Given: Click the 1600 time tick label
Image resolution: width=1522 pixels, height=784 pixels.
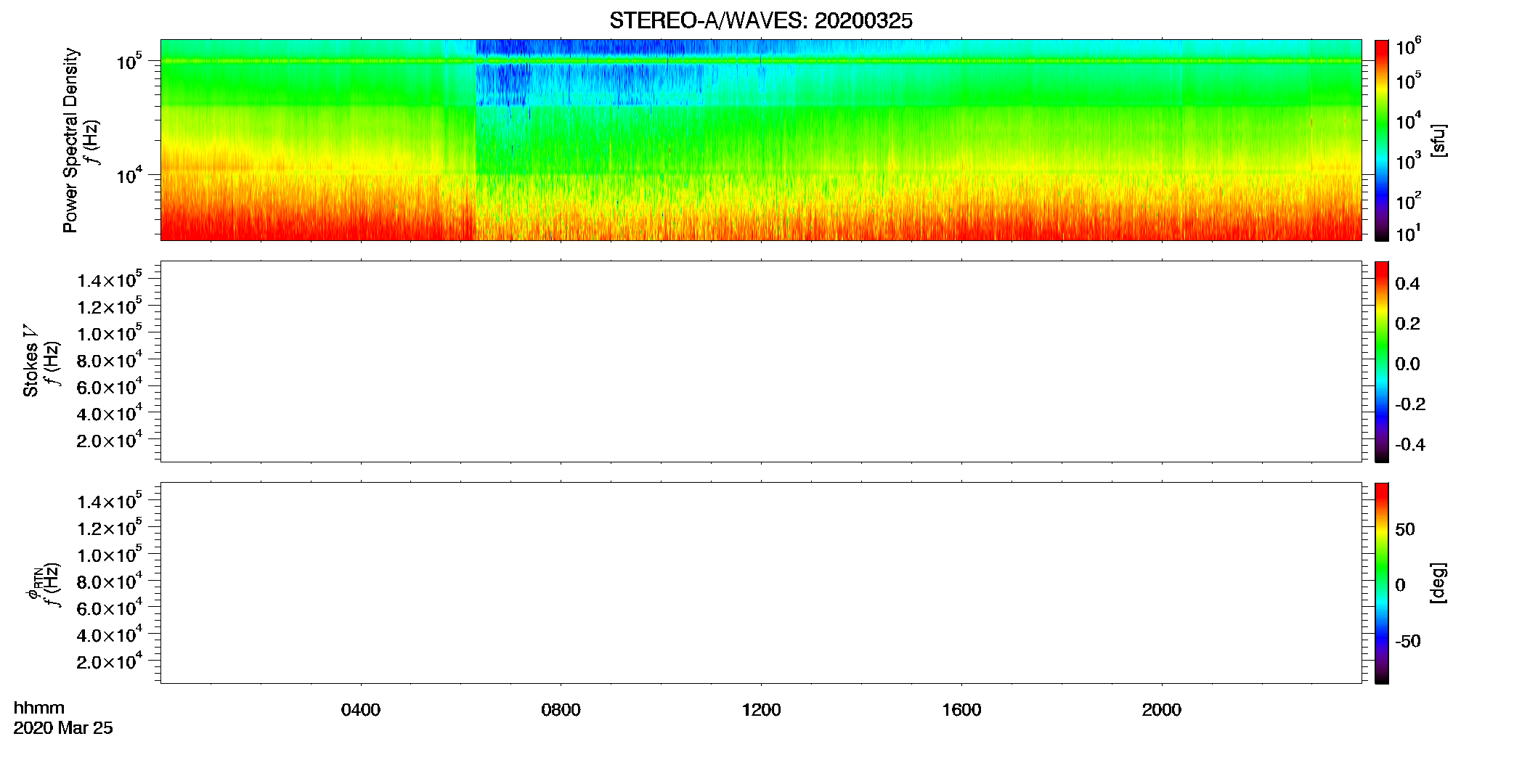Looking at the screenshot, I should point(961,710).
